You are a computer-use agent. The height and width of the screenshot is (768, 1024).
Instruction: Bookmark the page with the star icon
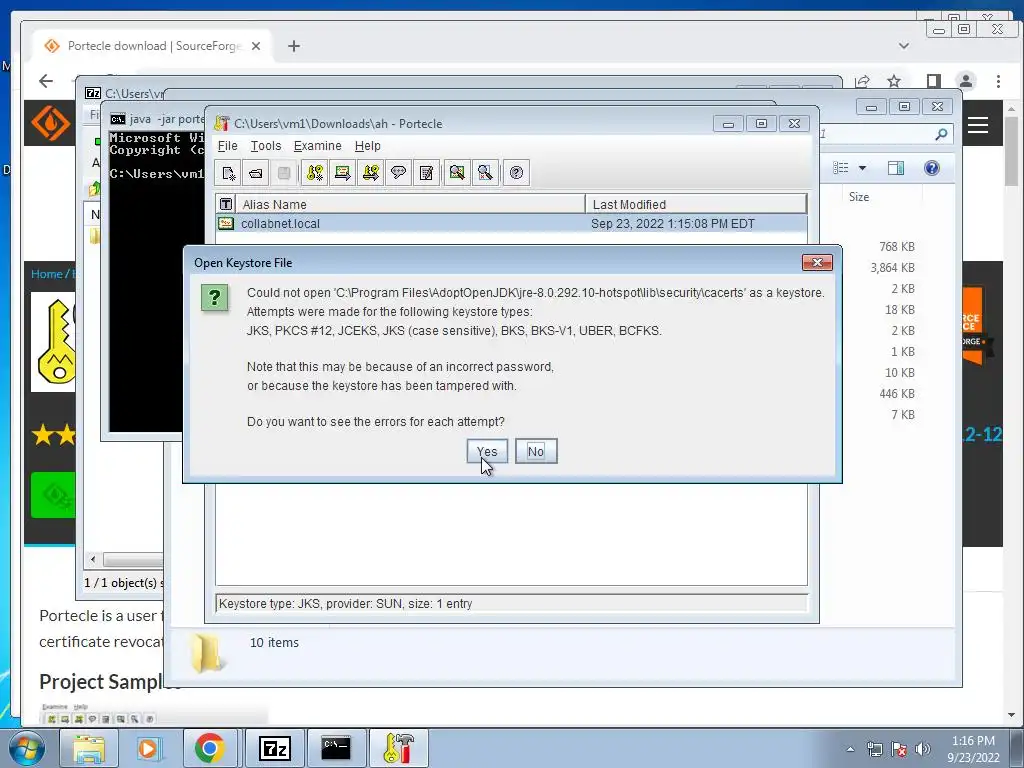click(x=894, y=81)
